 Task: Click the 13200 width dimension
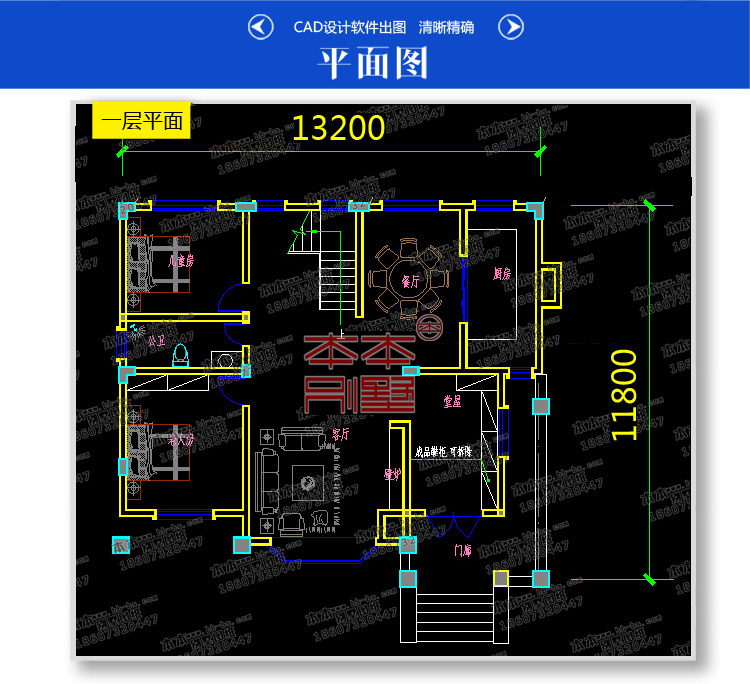338,128
